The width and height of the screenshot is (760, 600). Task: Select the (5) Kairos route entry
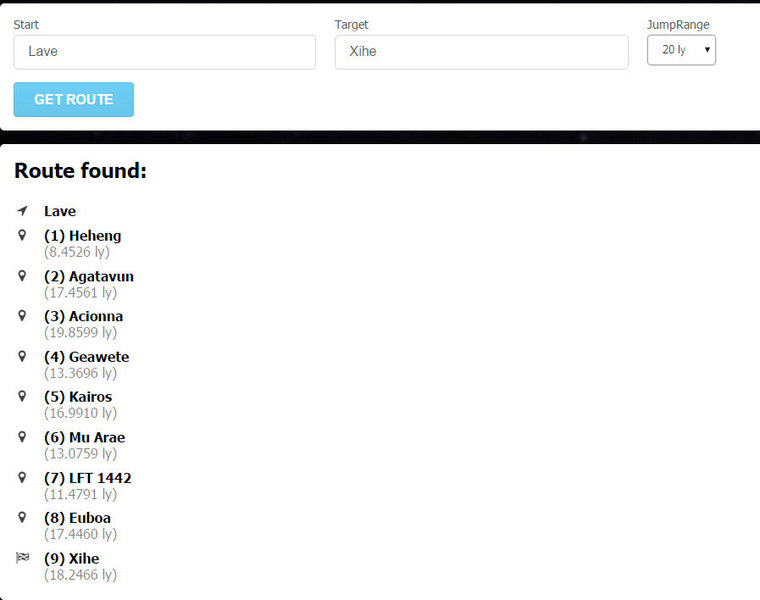pos(78,397)
